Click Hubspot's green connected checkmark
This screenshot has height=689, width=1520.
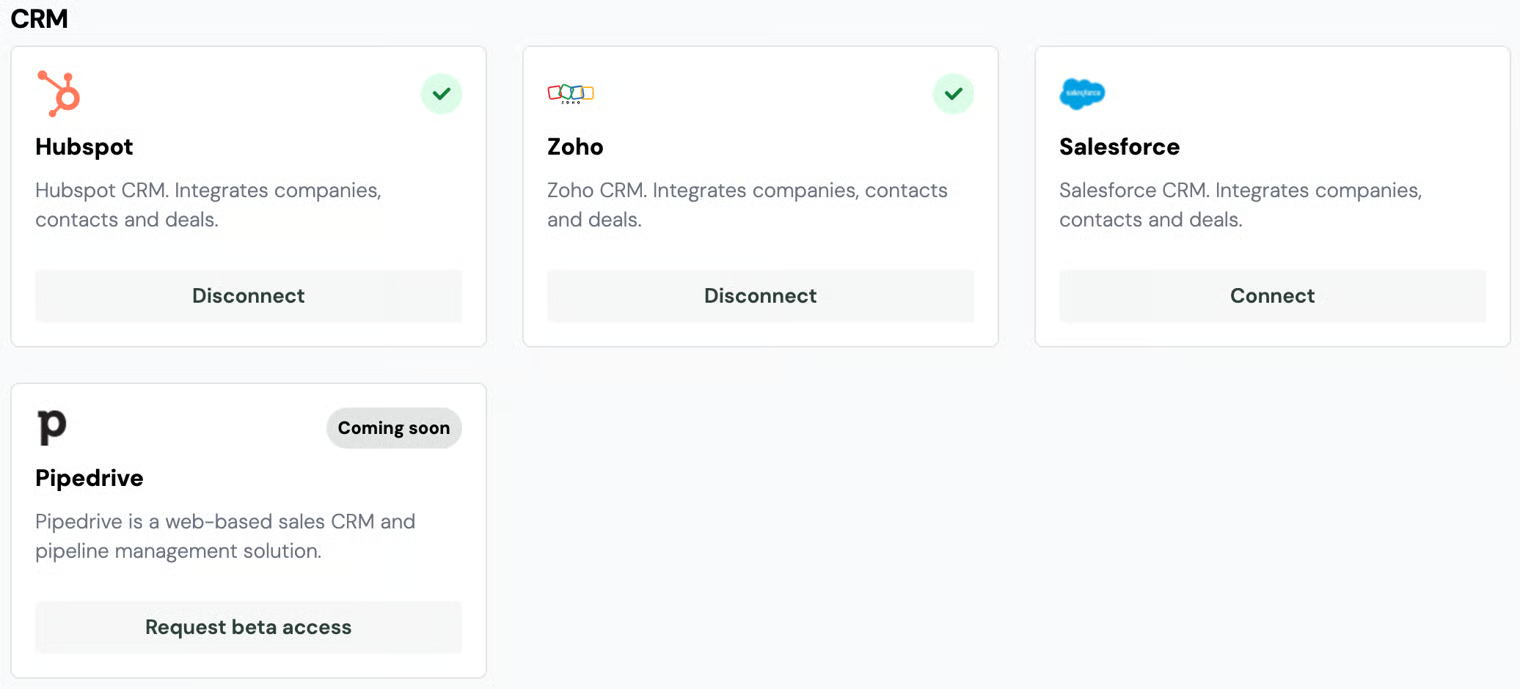(x=441, y=94)
